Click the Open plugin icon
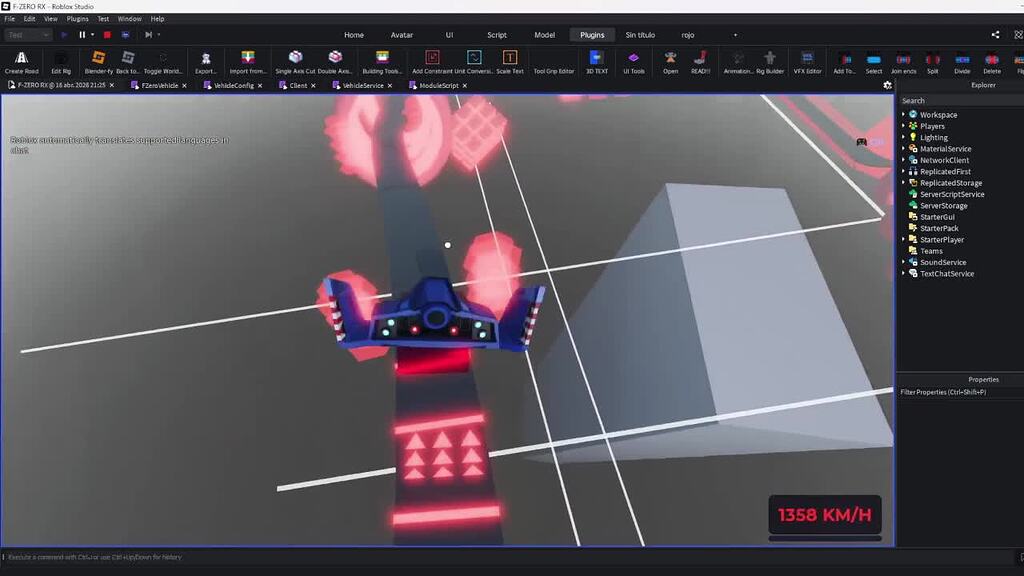 pyautogui.click(x=670, y=62)
